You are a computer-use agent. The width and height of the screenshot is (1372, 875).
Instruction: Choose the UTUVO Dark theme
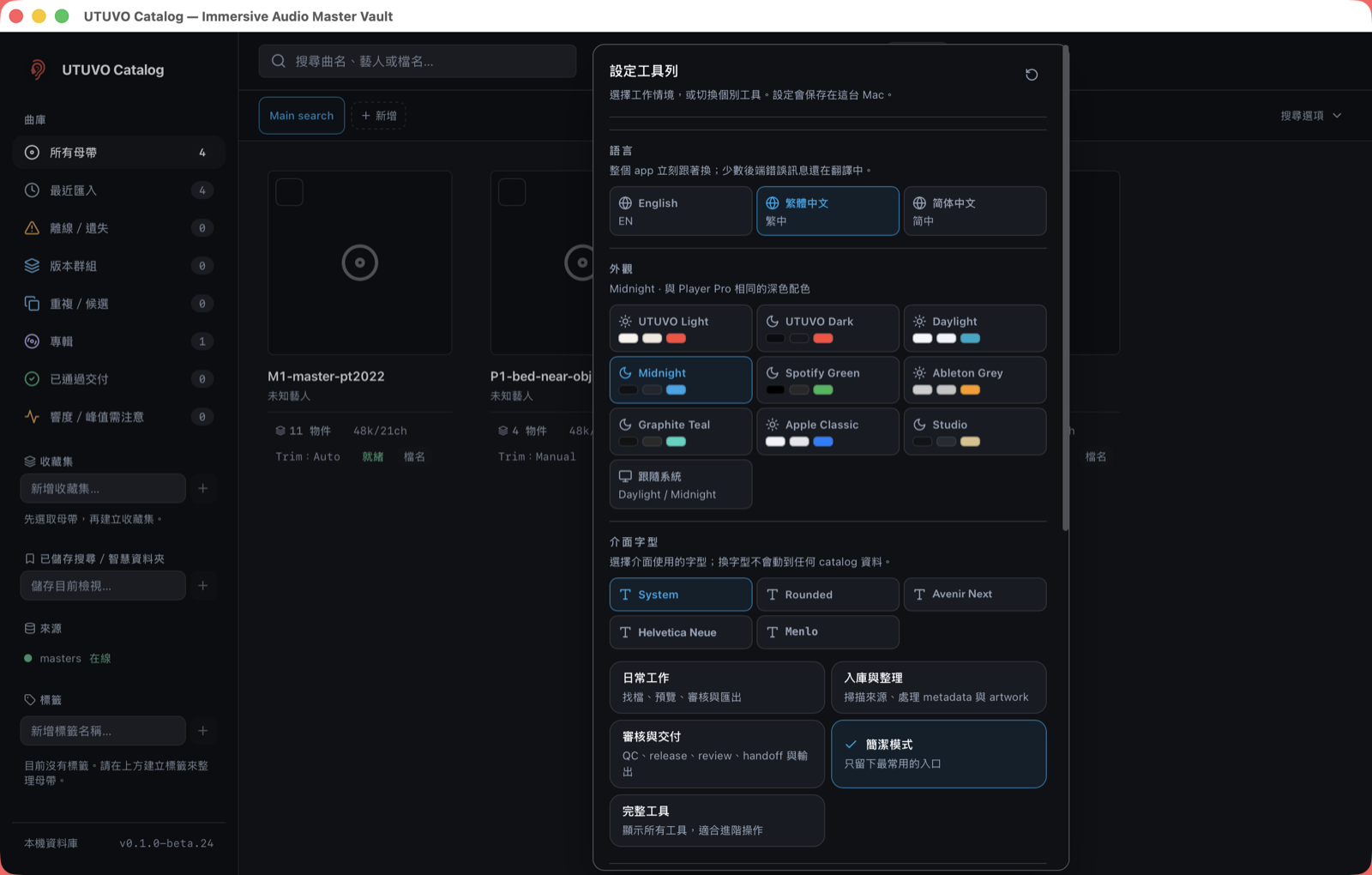(827, 329)
